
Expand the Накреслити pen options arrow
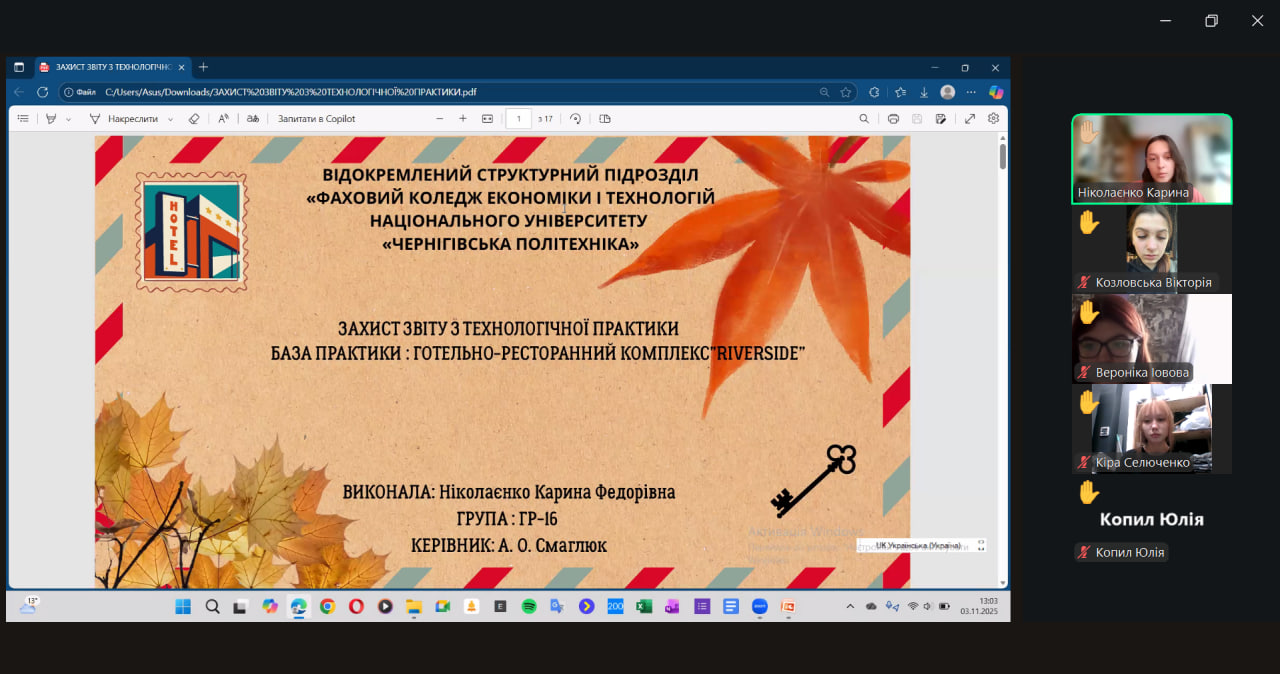(171, 119)
